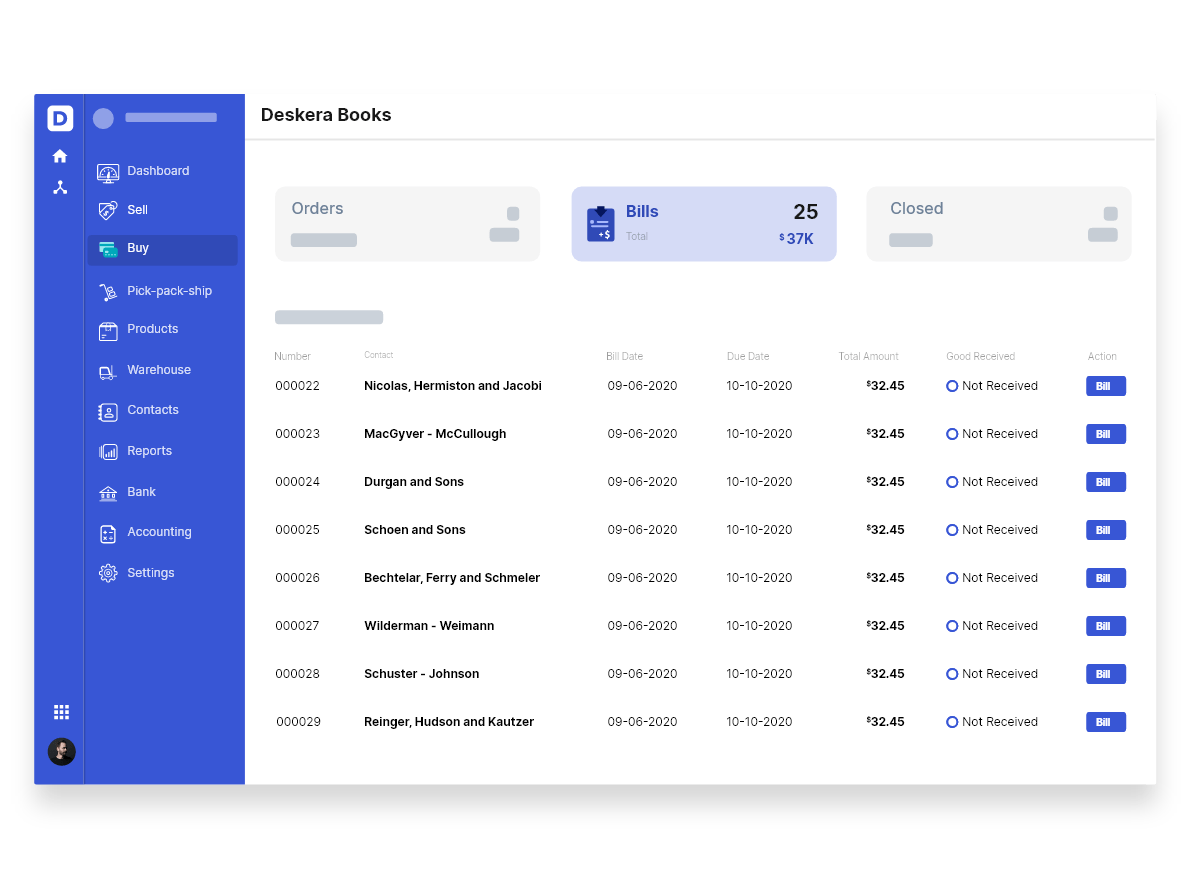Click the Due Date column header

[748, 356]
